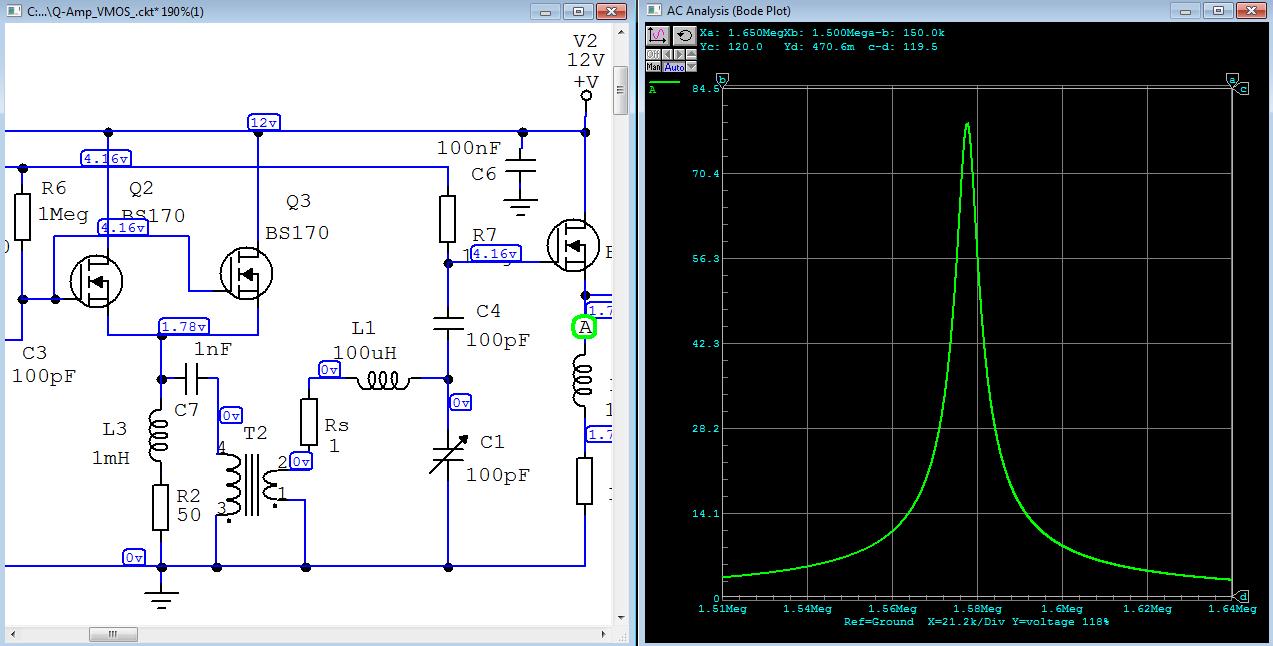Click the AC Analysis window title icon
The width and height of the screenshot is (1273, 646).
[654, 10]
